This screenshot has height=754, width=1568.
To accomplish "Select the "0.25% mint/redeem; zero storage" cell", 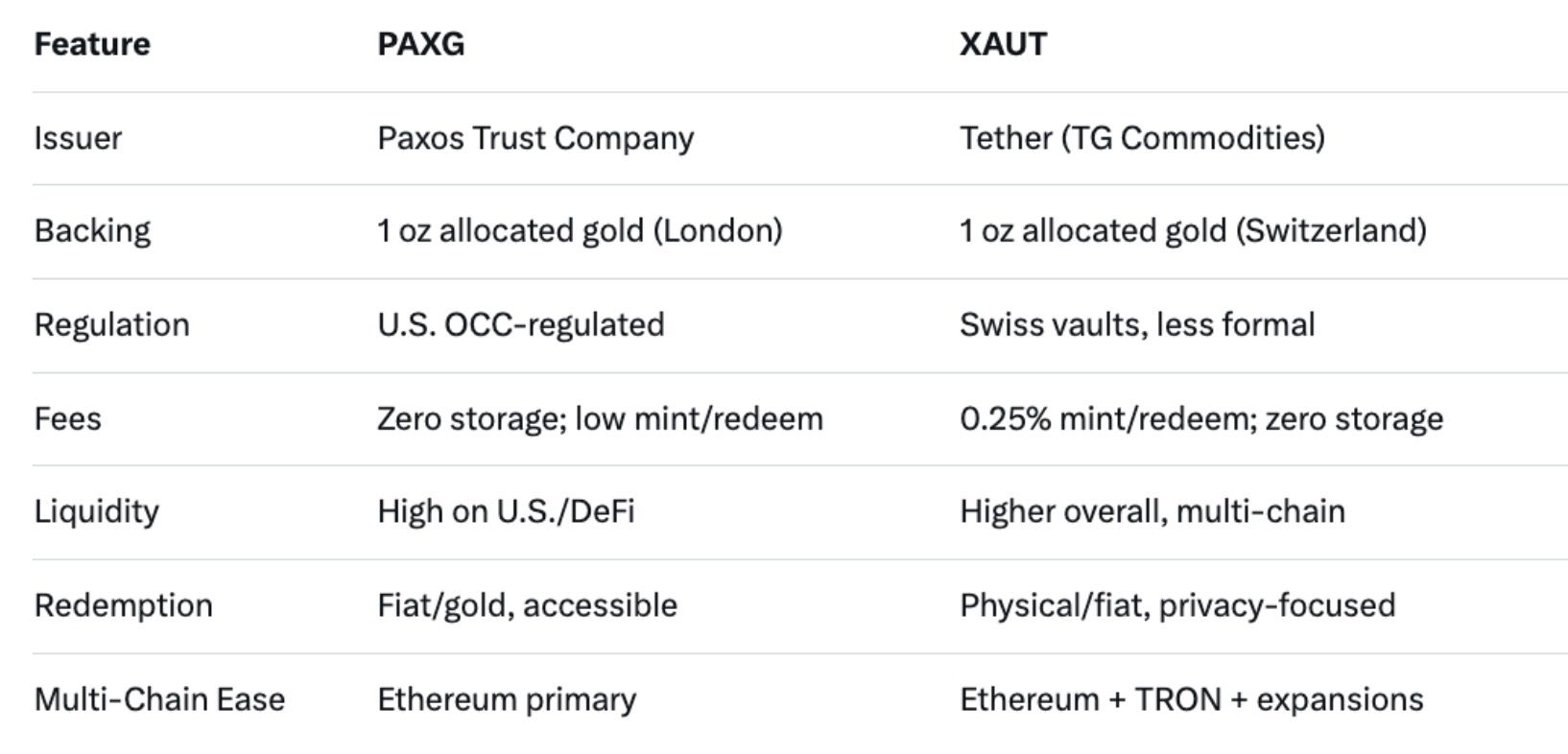I will point(1201,419).
